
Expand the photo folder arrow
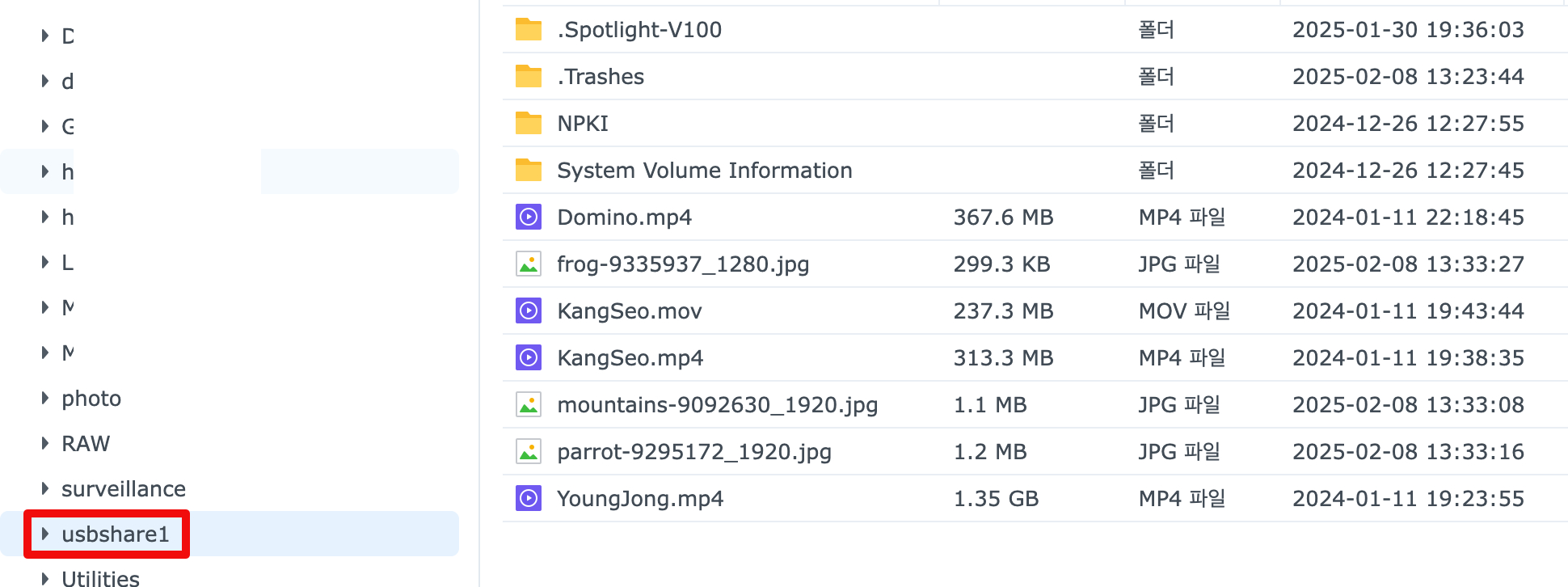click(45, 398)
